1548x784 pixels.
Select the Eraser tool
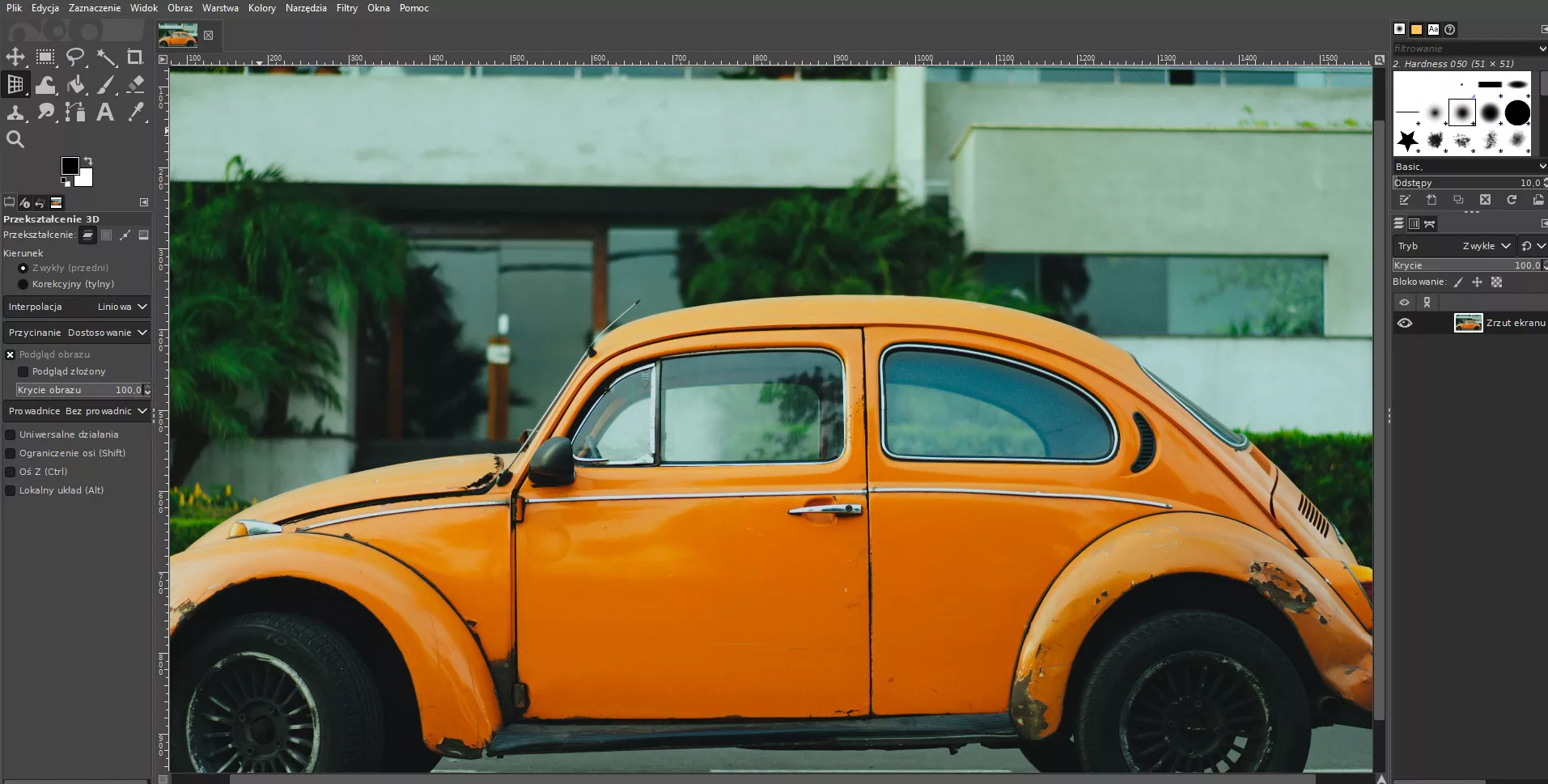(x=135, y=84)
